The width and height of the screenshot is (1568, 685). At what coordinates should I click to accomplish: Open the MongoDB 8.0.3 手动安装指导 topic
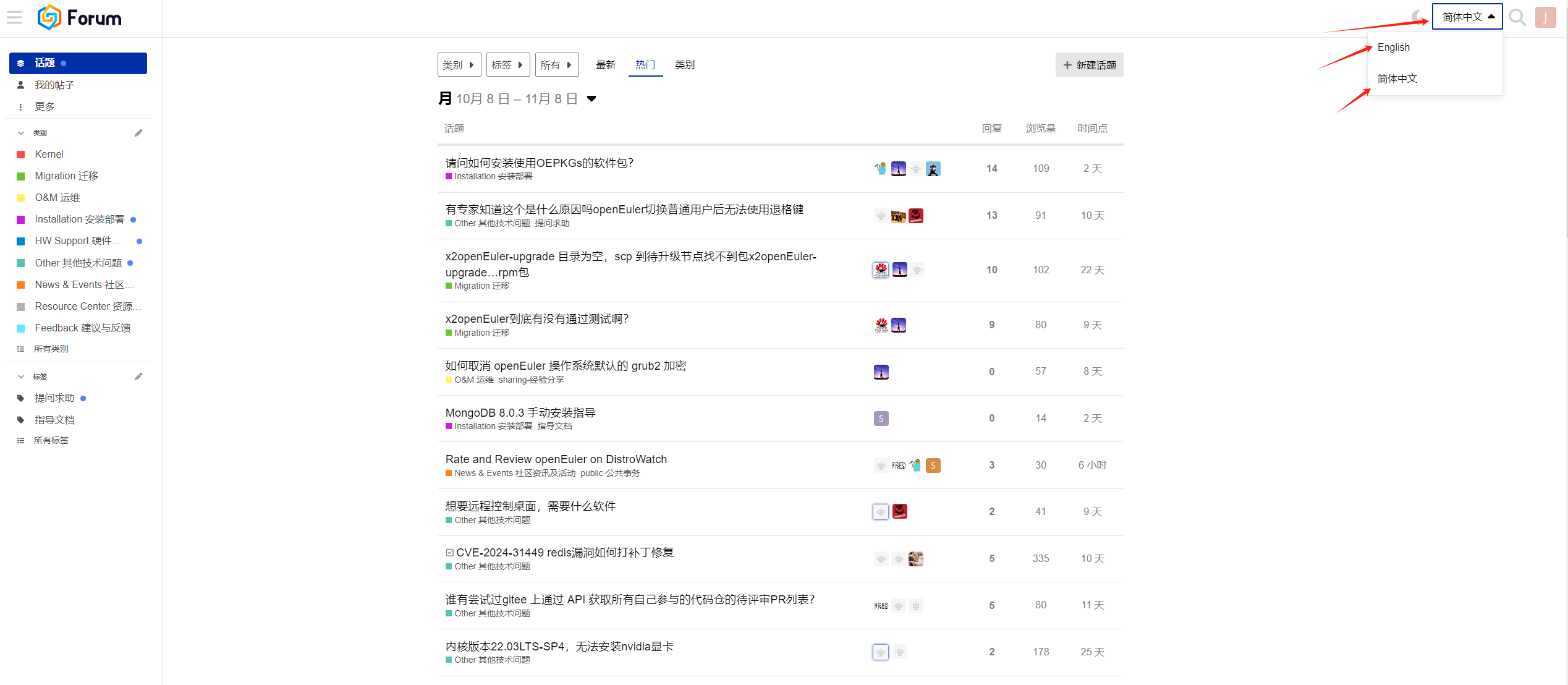pyautogui.click(x=520, y=412)
